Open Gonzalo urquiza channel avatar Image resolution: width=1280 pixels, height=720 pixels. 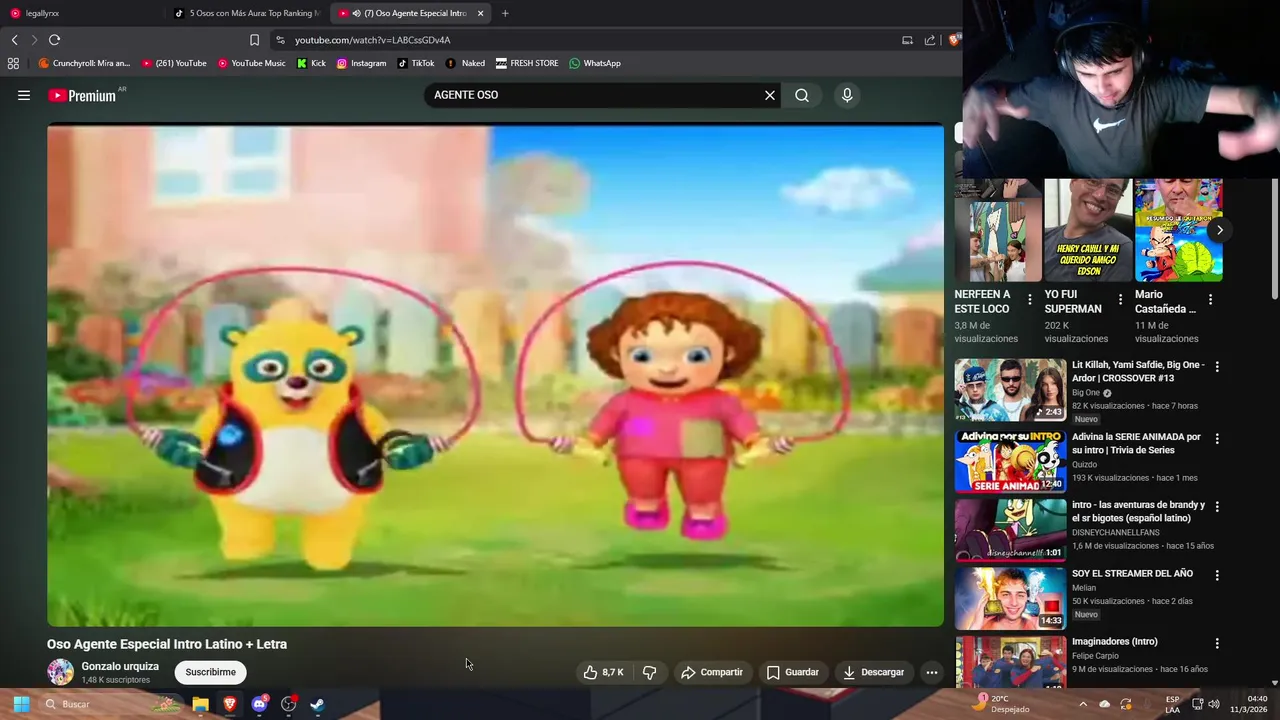61,672
